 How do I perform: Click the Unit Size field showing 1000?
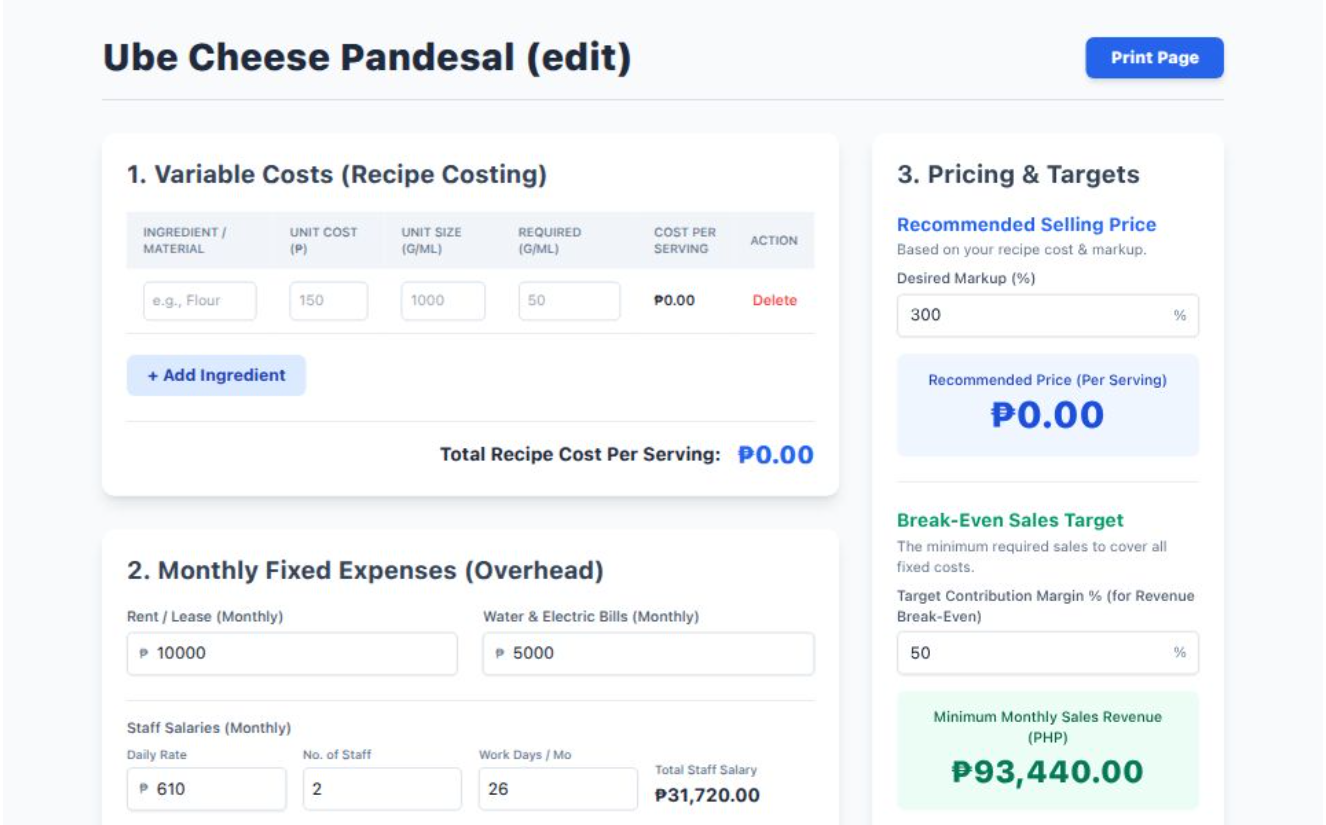(443, 300)
